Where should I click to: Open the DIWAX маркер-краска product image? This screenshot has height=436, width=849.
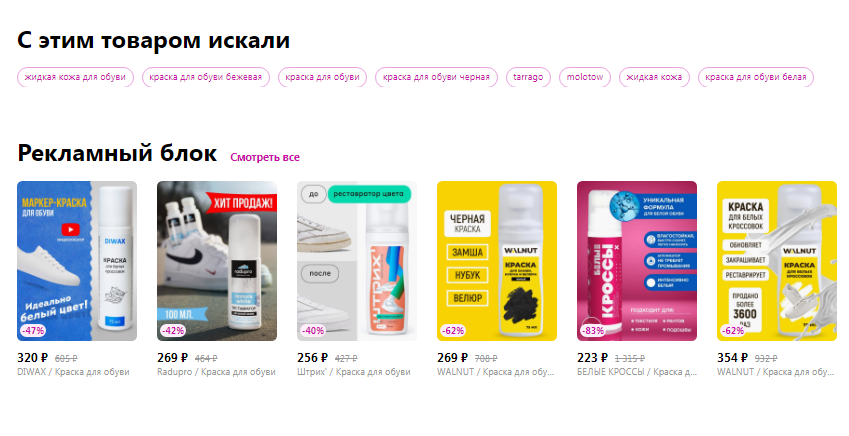pos(77,261)
